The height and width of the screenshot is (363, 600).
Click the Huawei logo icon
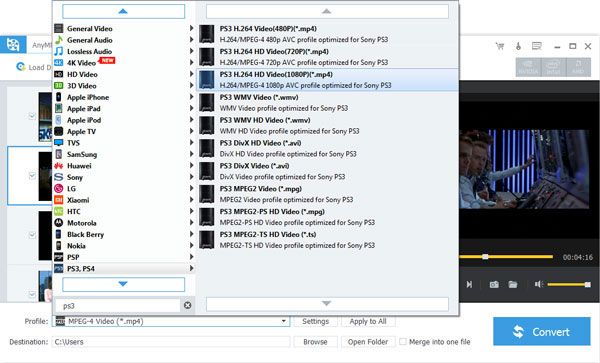click(x=59, y=166)
